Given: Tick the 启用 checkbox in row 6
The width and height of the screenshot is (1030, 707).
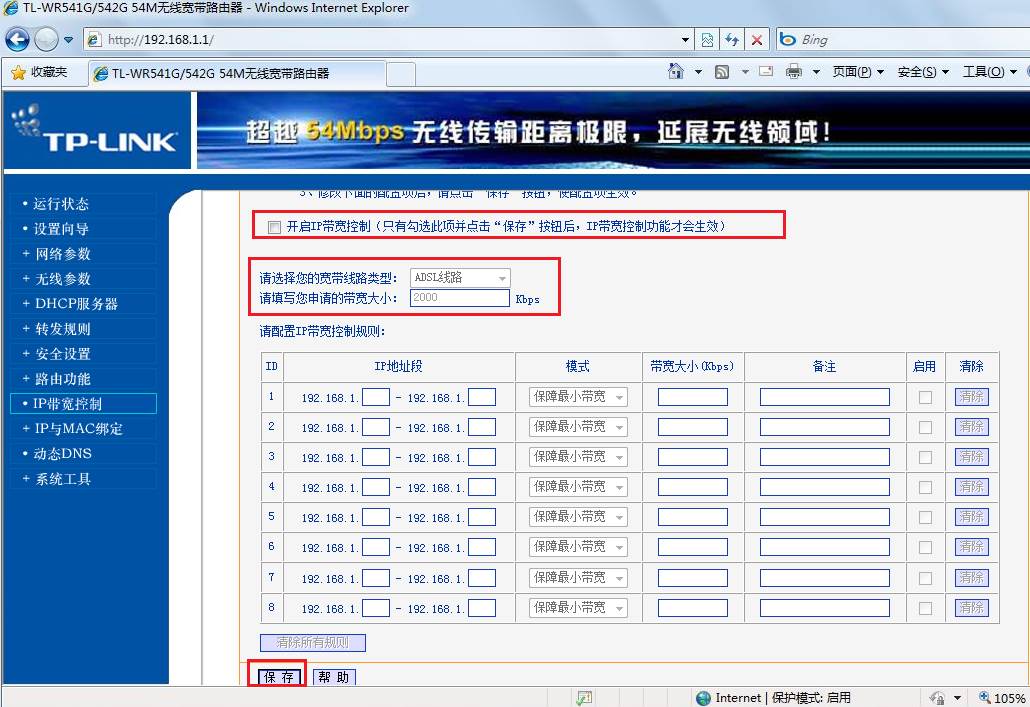Looking at the screenshot, I should coord(925,547).
